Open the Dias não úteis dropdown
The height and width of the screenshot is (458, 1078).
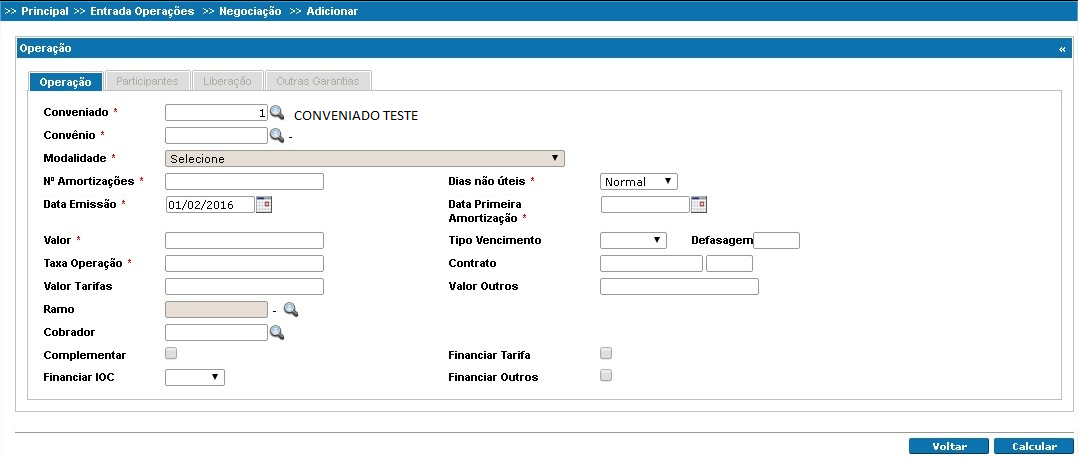tap(639, 182)
